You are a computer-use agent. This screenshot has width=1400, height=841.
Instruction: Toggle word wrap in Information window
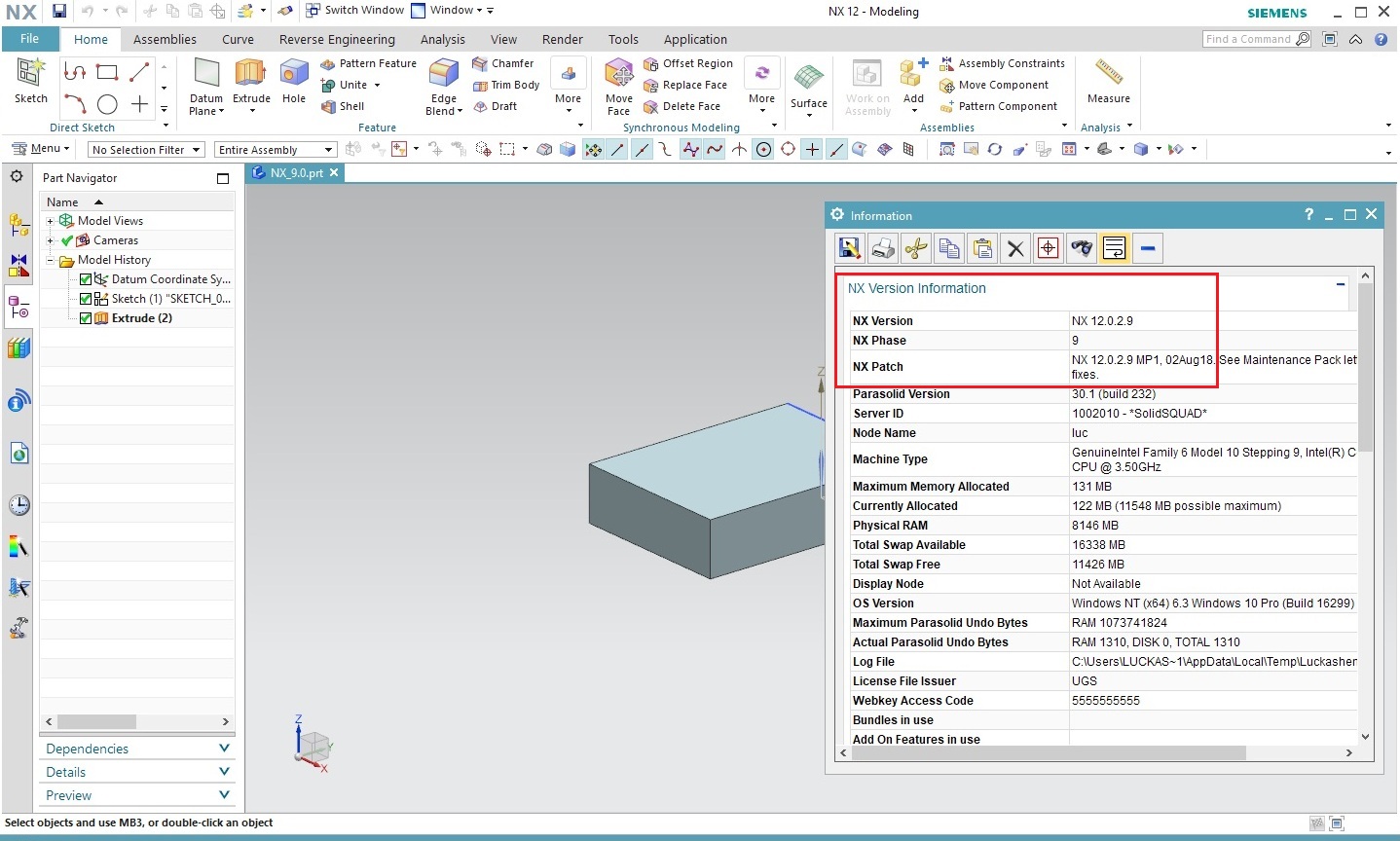[x=1115, y=248]
